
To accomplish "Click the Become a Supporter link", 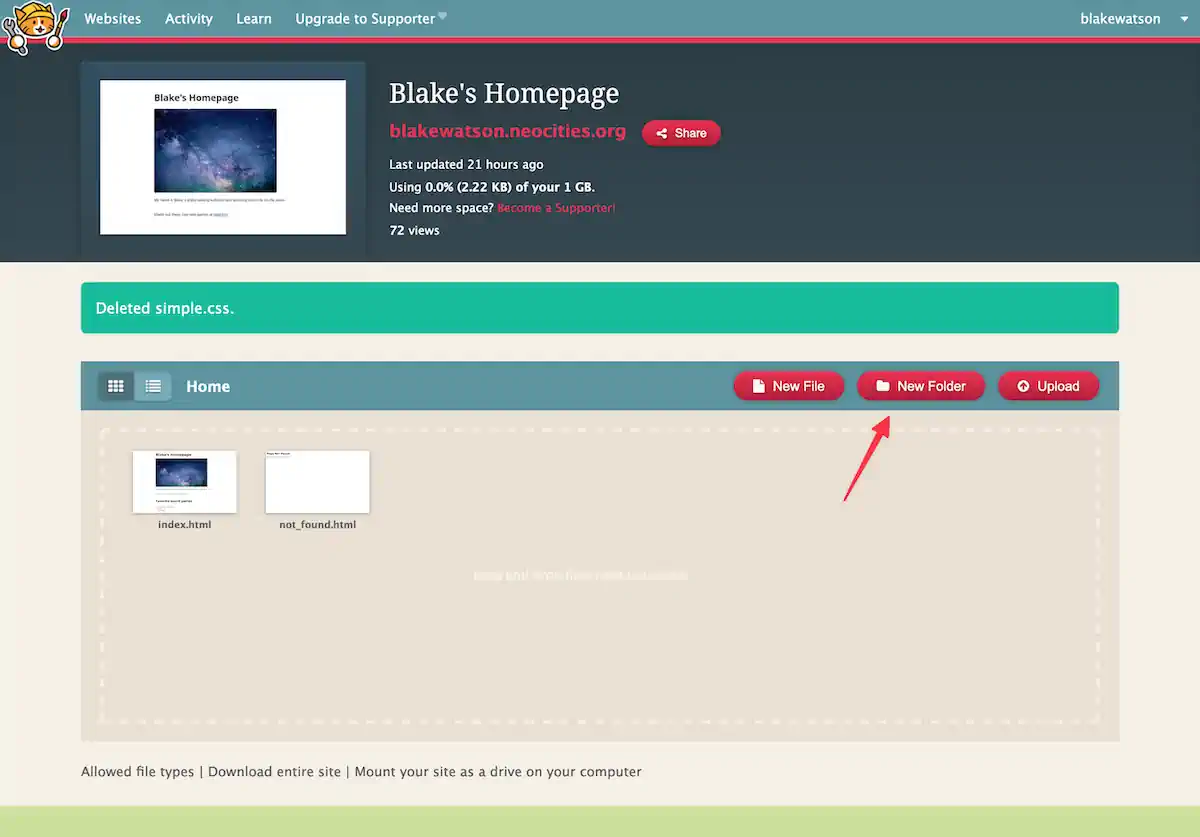I will 556,207.
